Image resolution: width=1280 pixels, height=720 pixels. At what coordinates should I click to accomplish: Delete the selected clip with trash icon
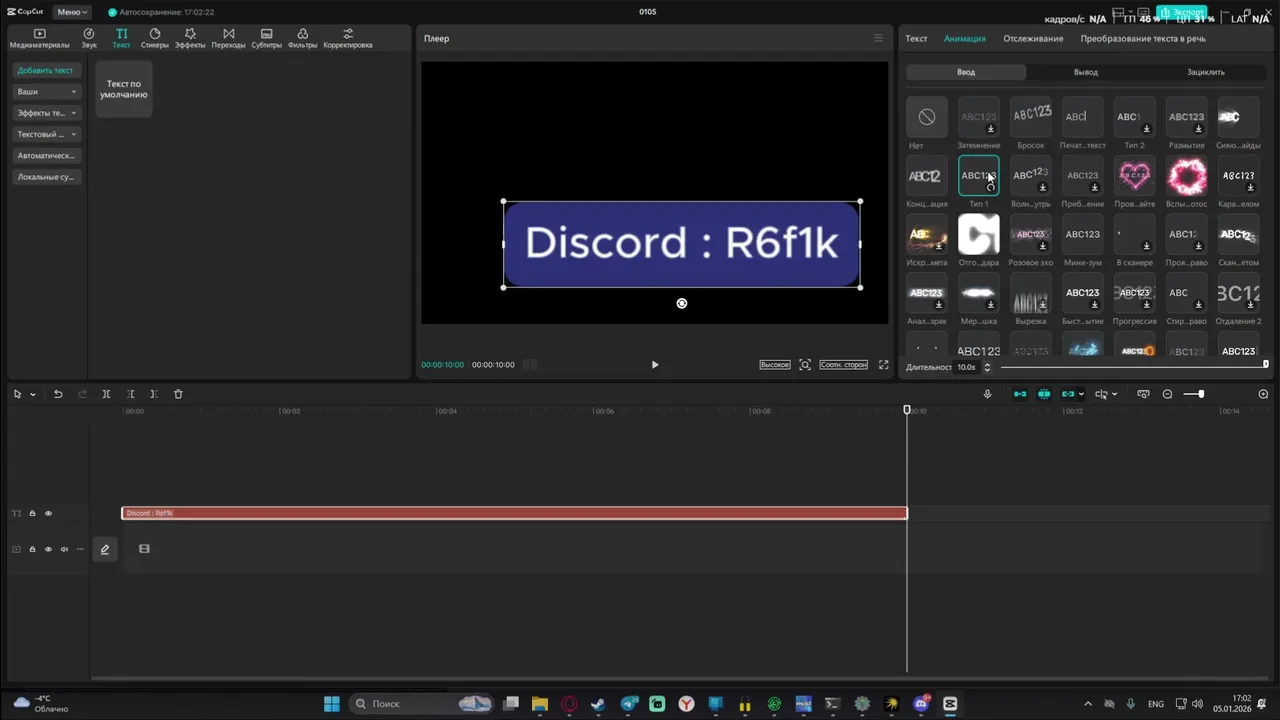[x=178, y=394]
